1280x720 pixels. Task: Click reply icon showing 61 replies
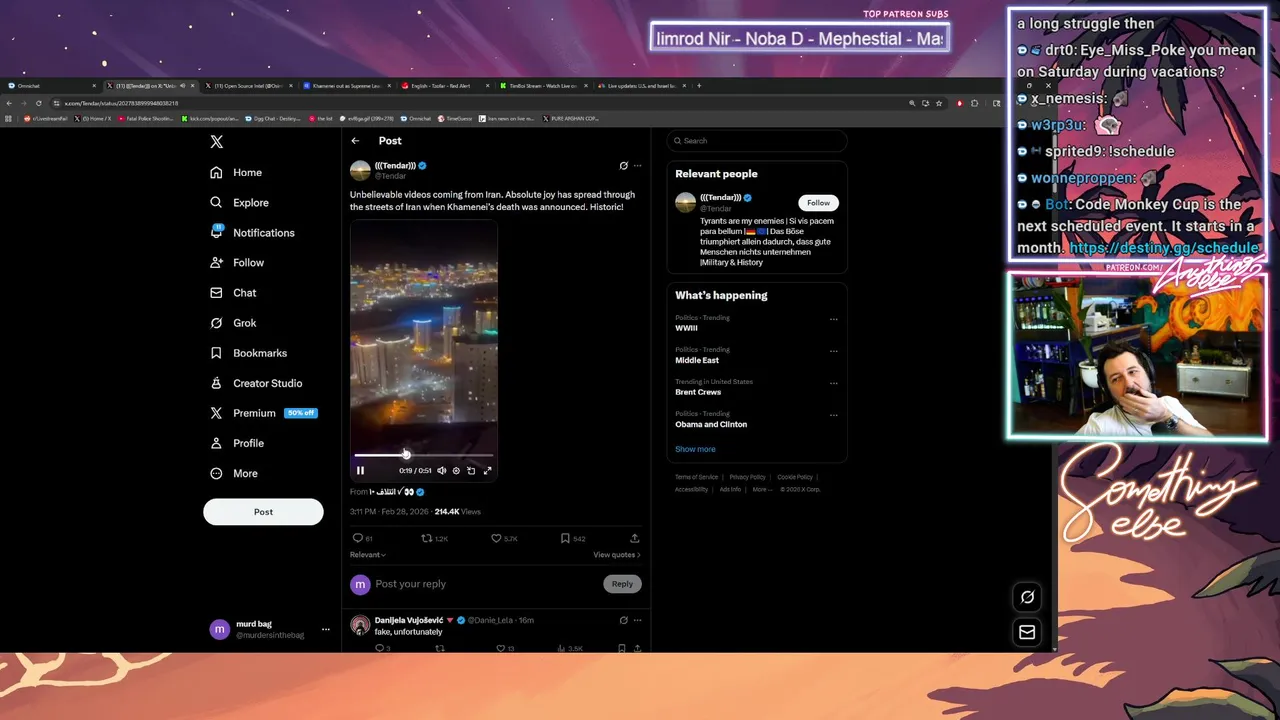click(363, 538)
